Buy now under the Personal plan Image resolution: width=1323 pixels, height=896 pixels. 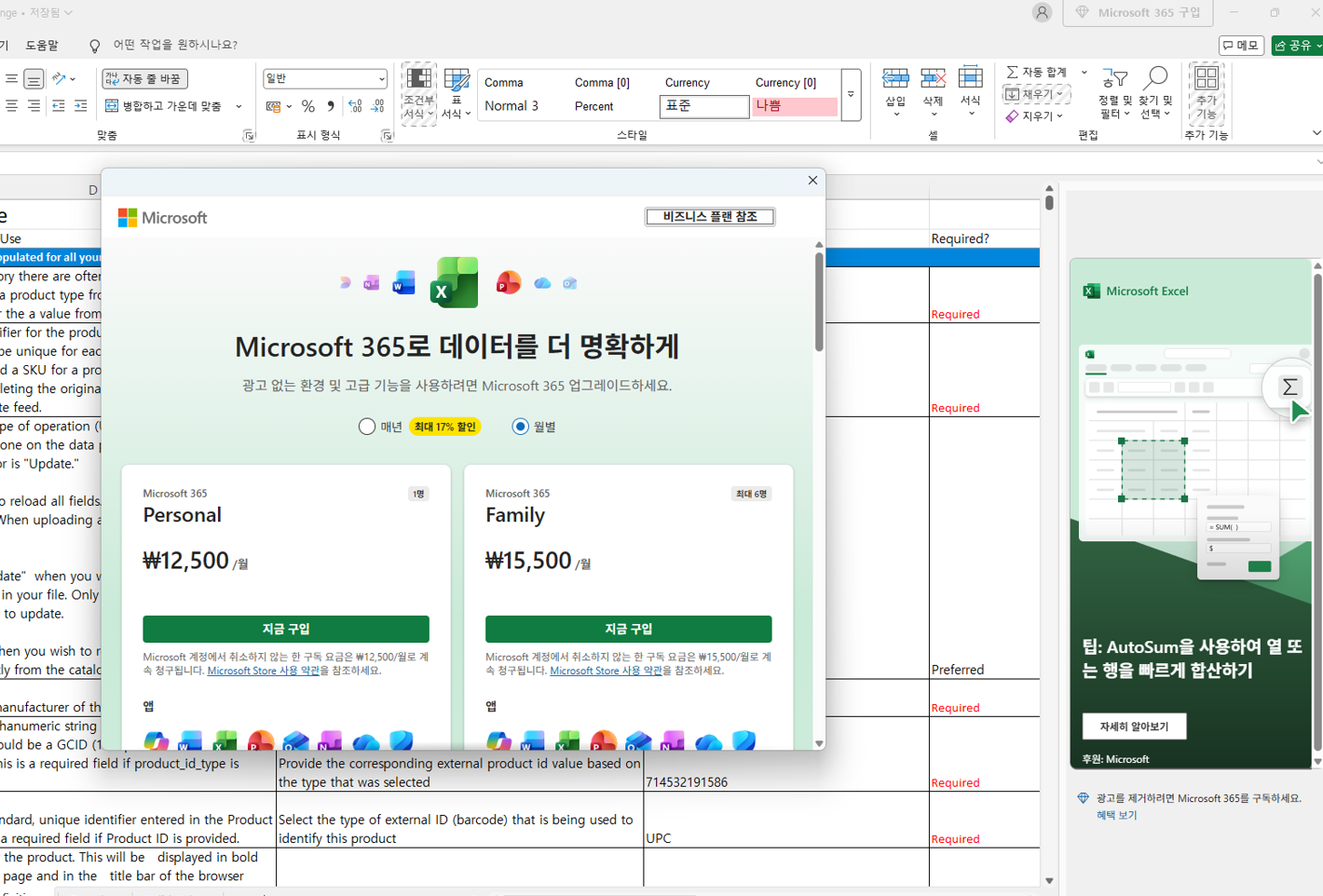tap(286, 629)
